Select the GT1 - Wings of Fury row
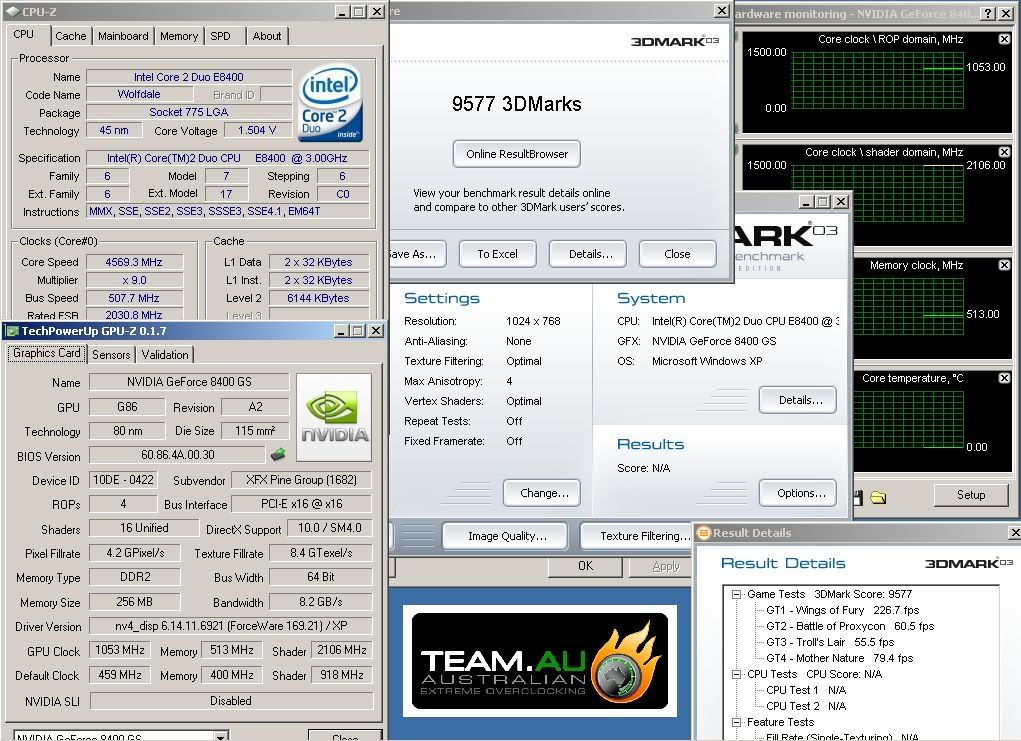Image resolution: width=1021 pixels, height=741 pixels. pyautogui.click(x=843, y=610)
